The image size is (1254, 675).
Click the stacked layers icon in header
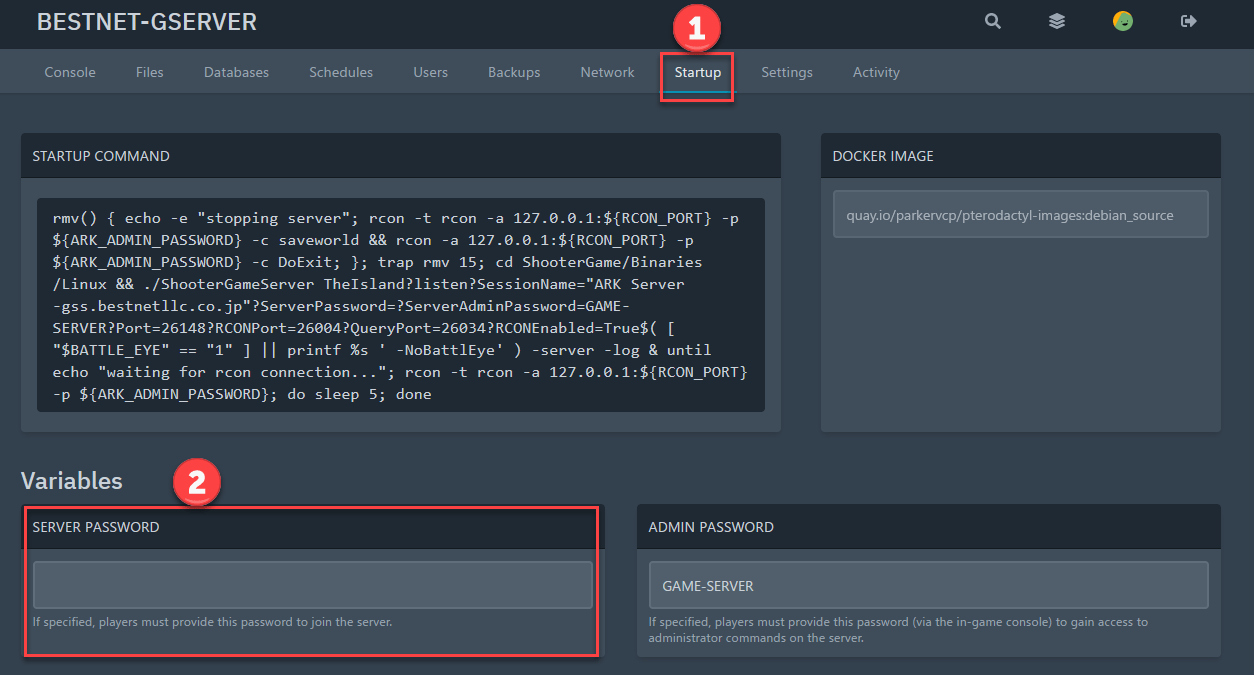coord(1056,21)
